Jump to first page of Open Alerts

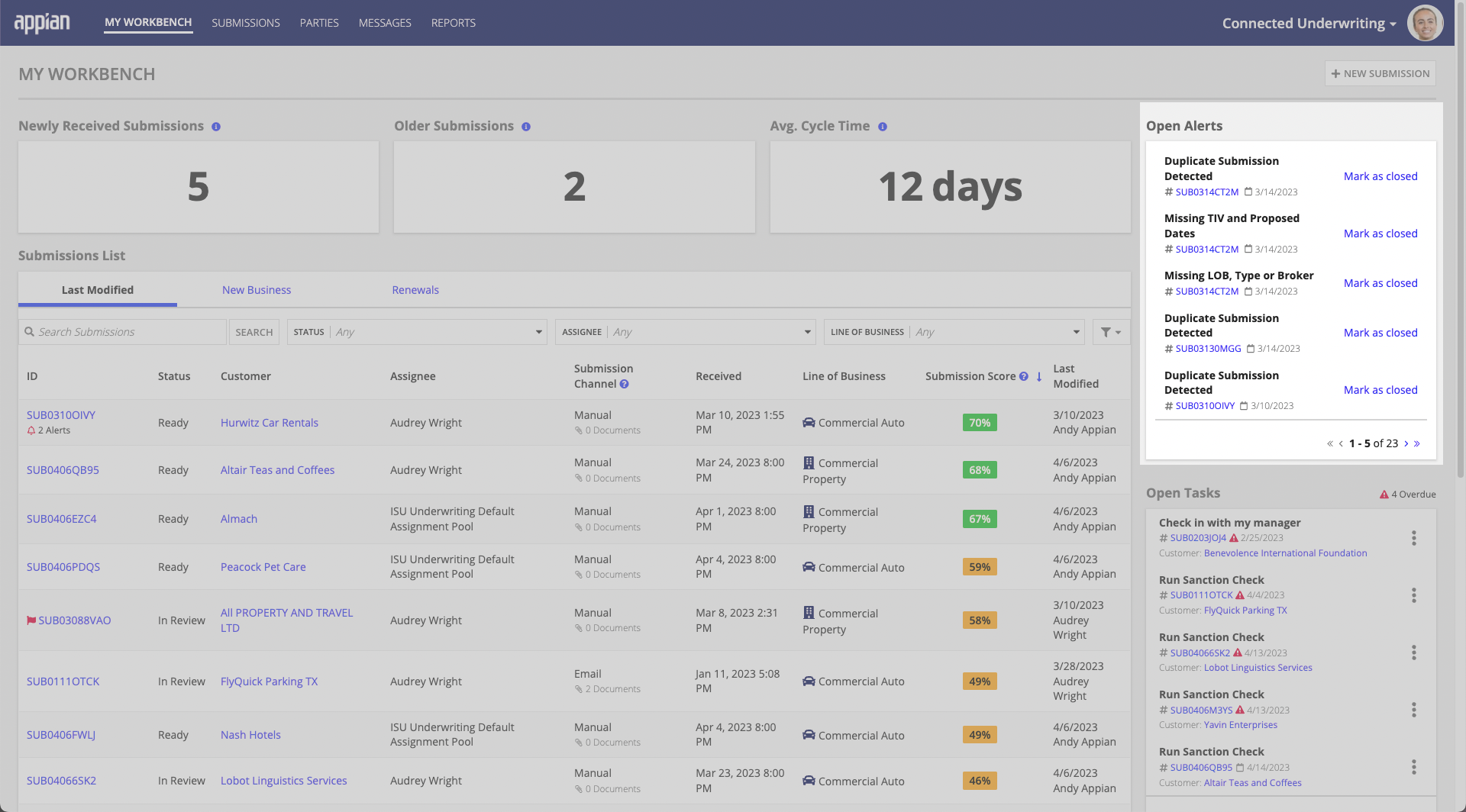pos(1330,443)
